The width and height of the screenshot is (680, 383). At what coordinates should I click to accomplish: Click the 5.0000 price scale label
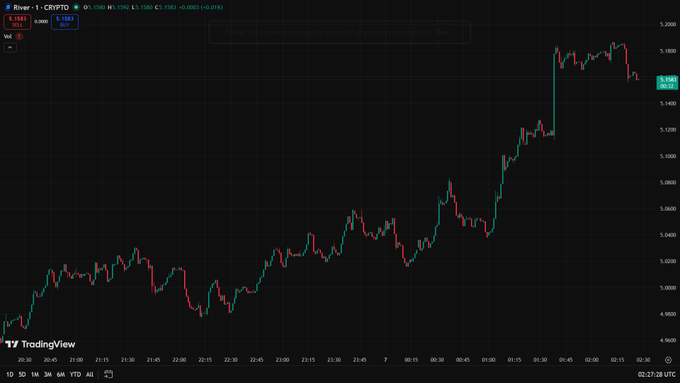(x=667, y=288)
